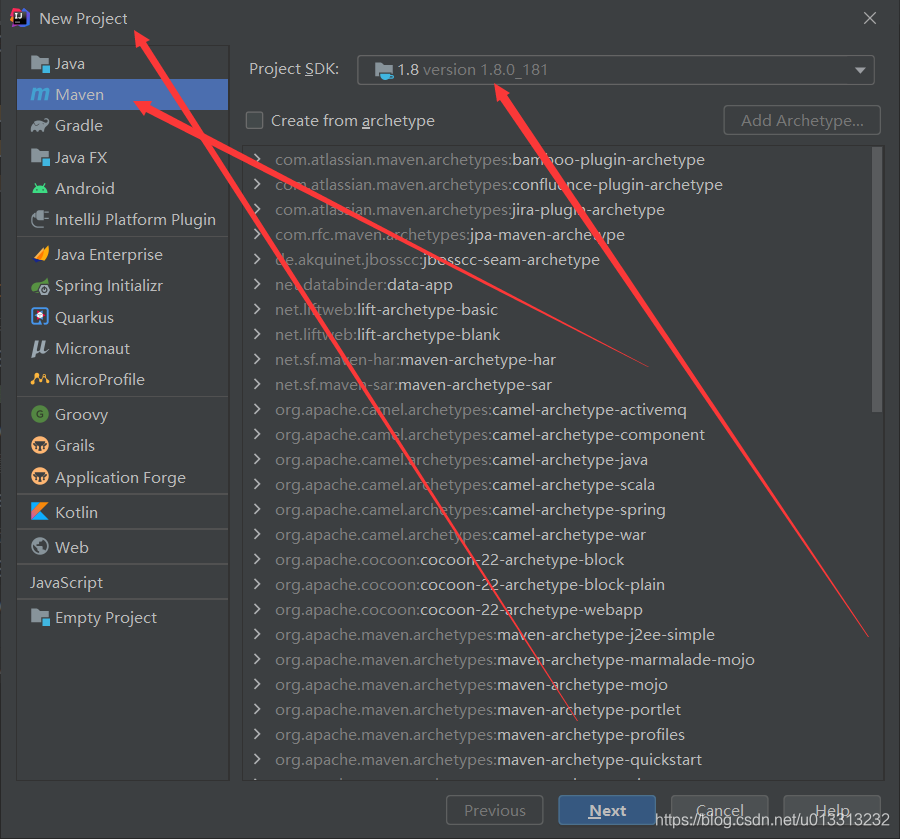Click the Application Forge icon
Viewport: 900px width, 839px height.
coord(40,476)
